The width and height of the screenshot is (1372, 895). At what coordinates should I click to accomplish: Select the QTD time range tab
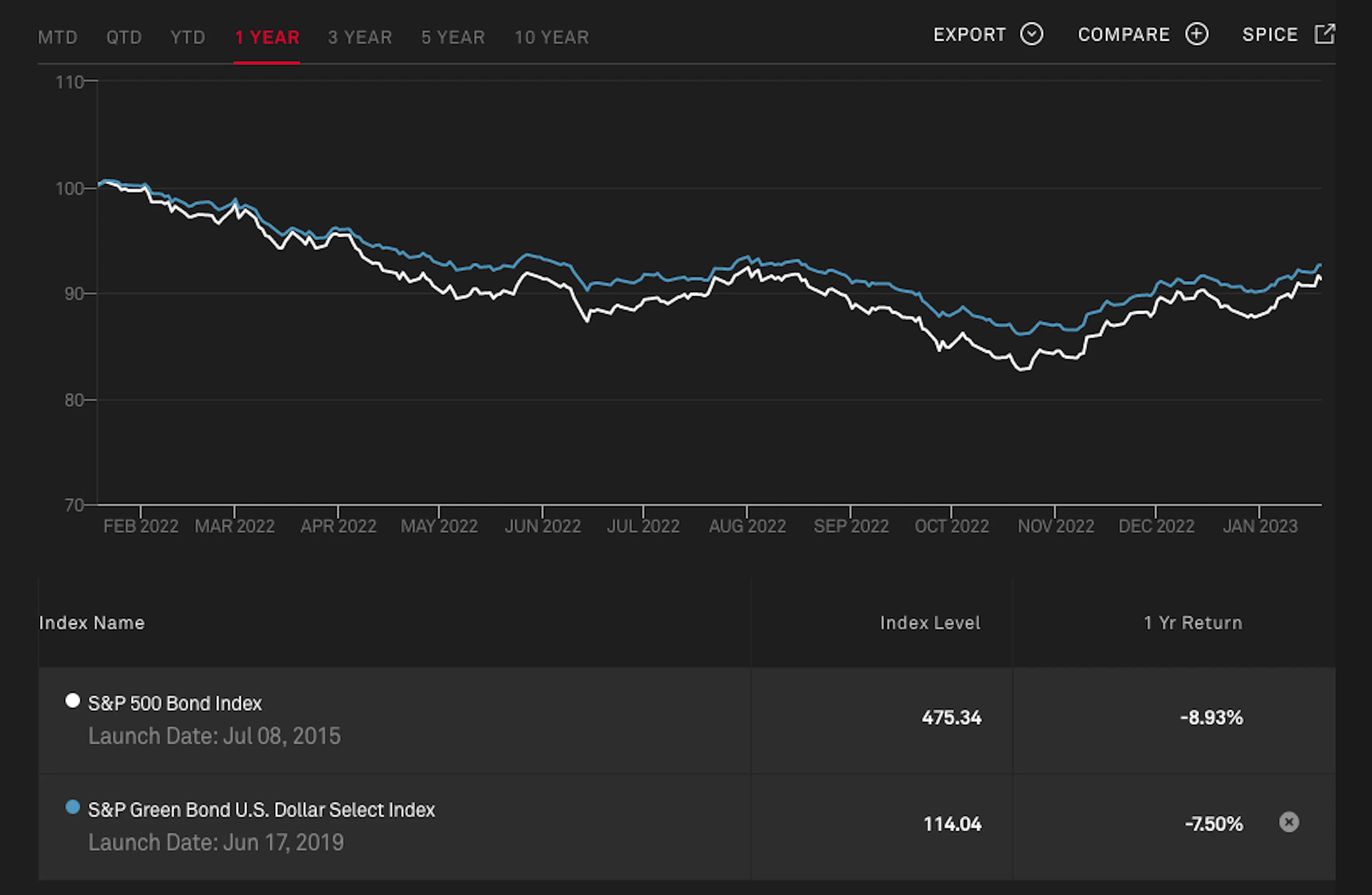[124, 38]
